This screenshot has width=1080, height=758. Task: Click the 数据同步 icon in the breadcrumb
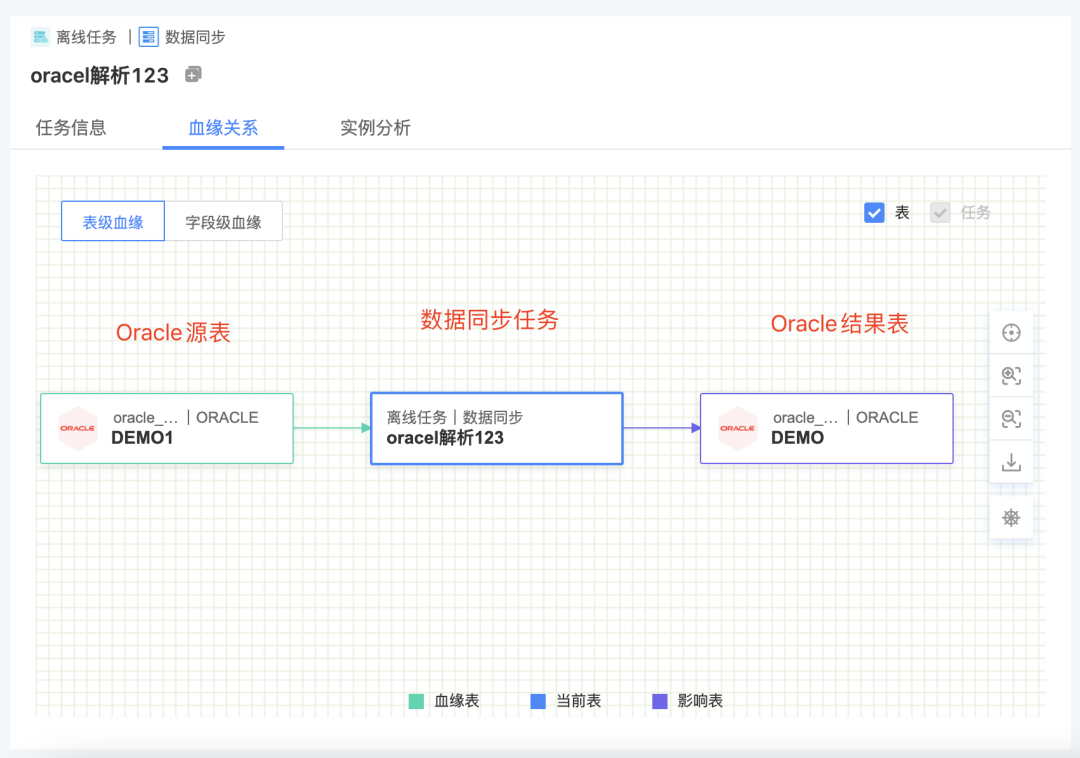[148, 36]
